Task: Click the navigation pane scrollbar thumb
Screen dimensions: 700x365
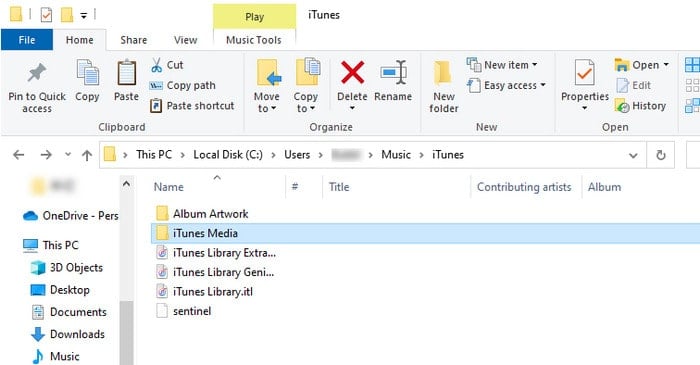Action: [x=127, y=333]
